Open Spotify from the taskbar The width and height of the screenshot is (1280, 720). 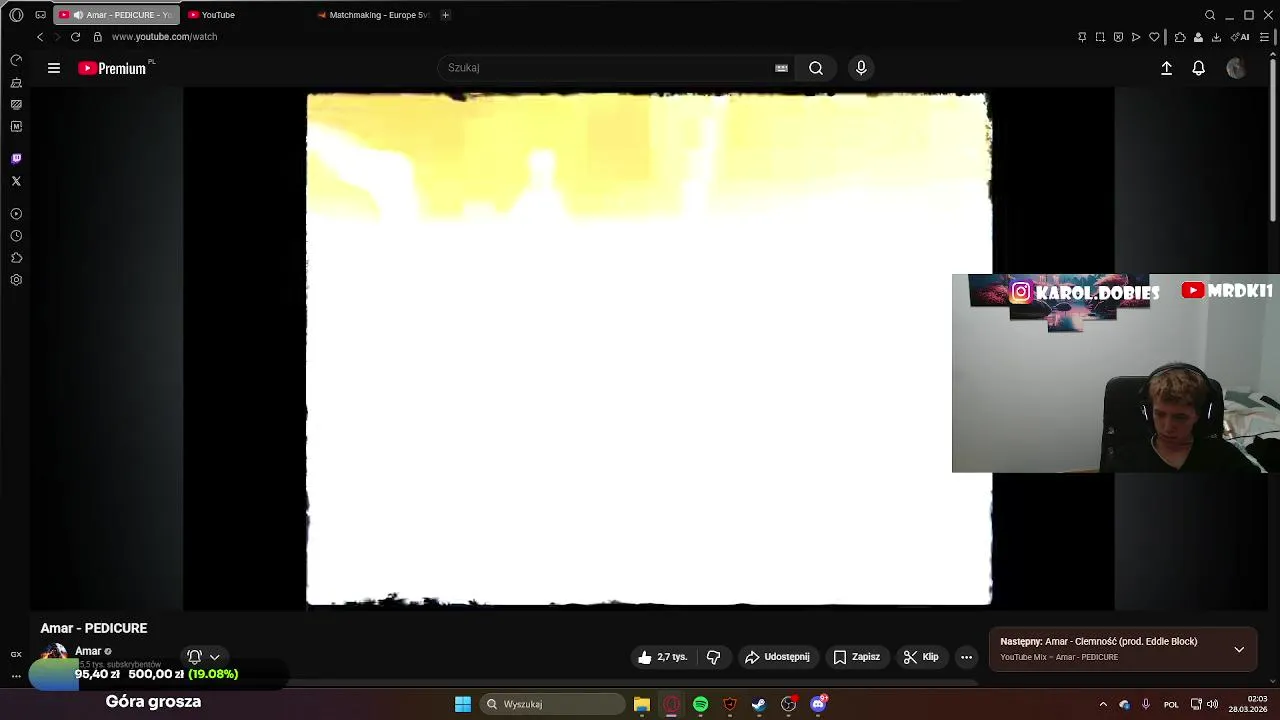pos(701,704)
